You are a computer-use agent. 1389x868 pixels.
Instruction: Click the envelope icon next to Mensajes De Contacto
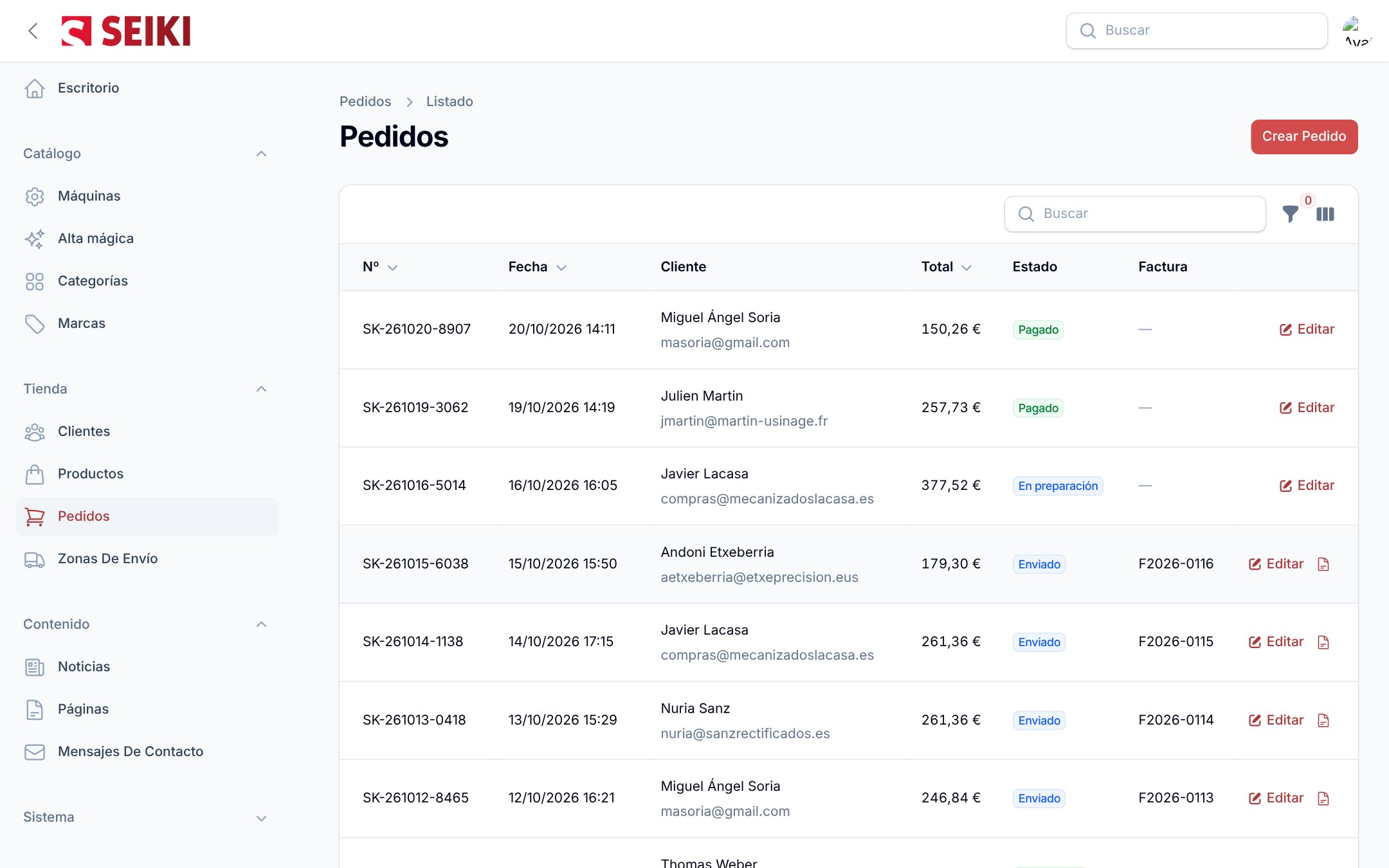[35, 752]
